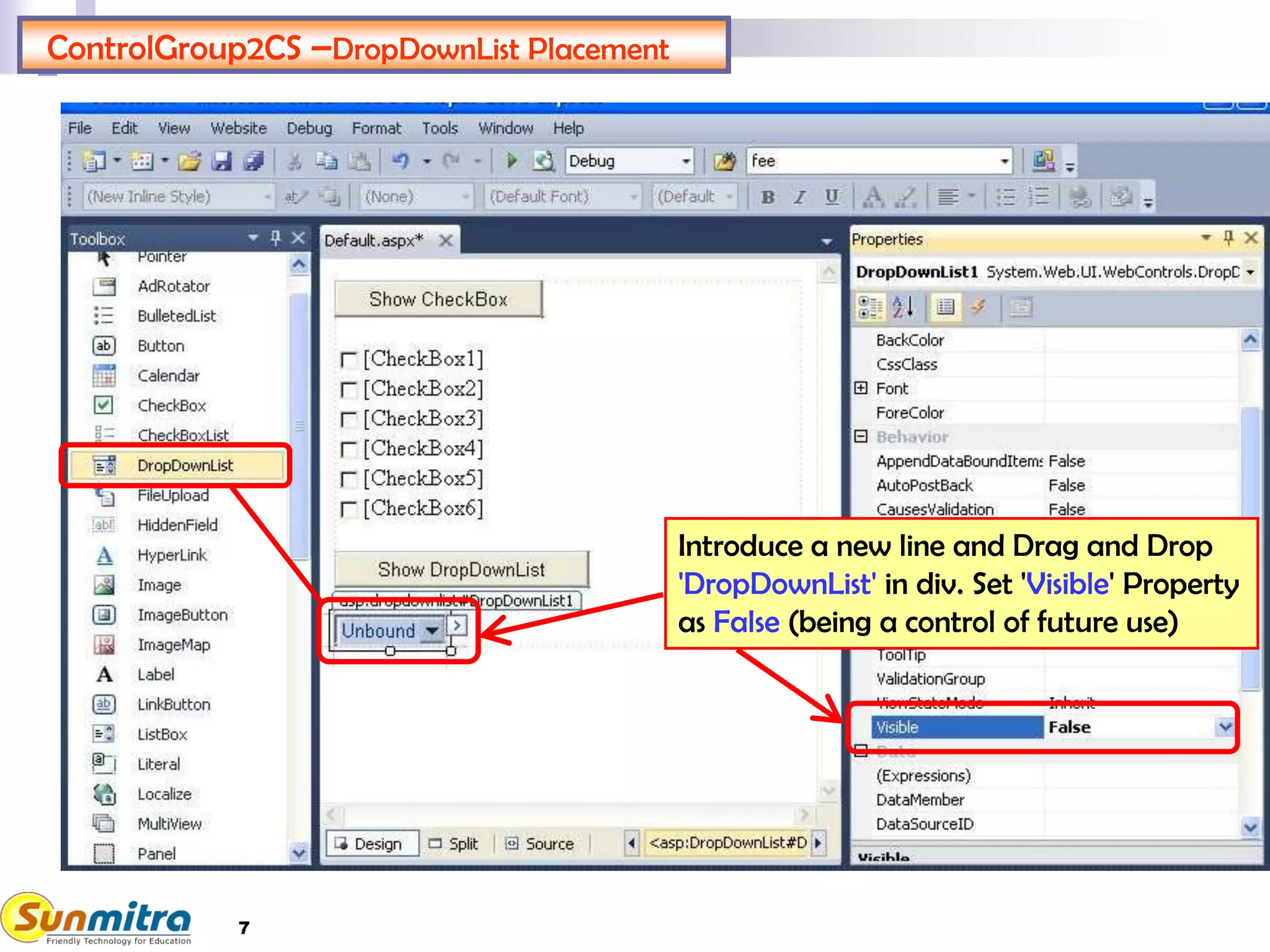Click the Start Debugging play icon
The image size is (1270, 952).
coord(512,161)
